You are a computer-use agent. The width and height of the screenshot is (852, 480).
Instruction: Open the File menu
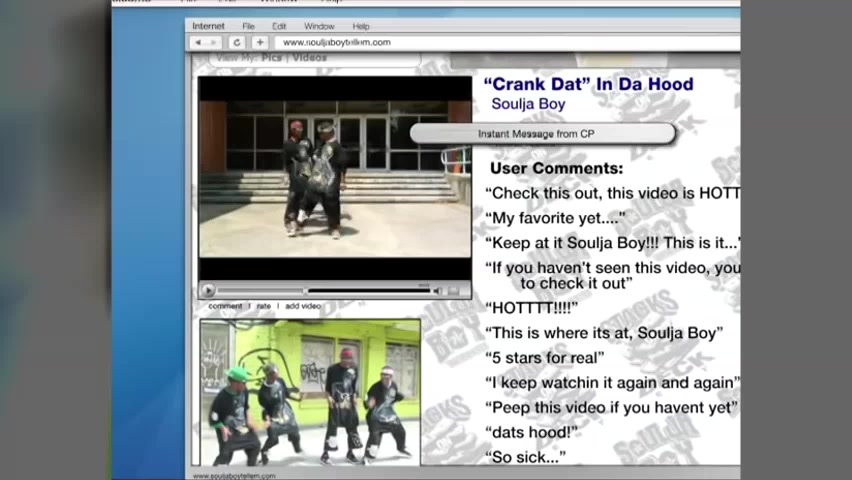click(248, 26)
